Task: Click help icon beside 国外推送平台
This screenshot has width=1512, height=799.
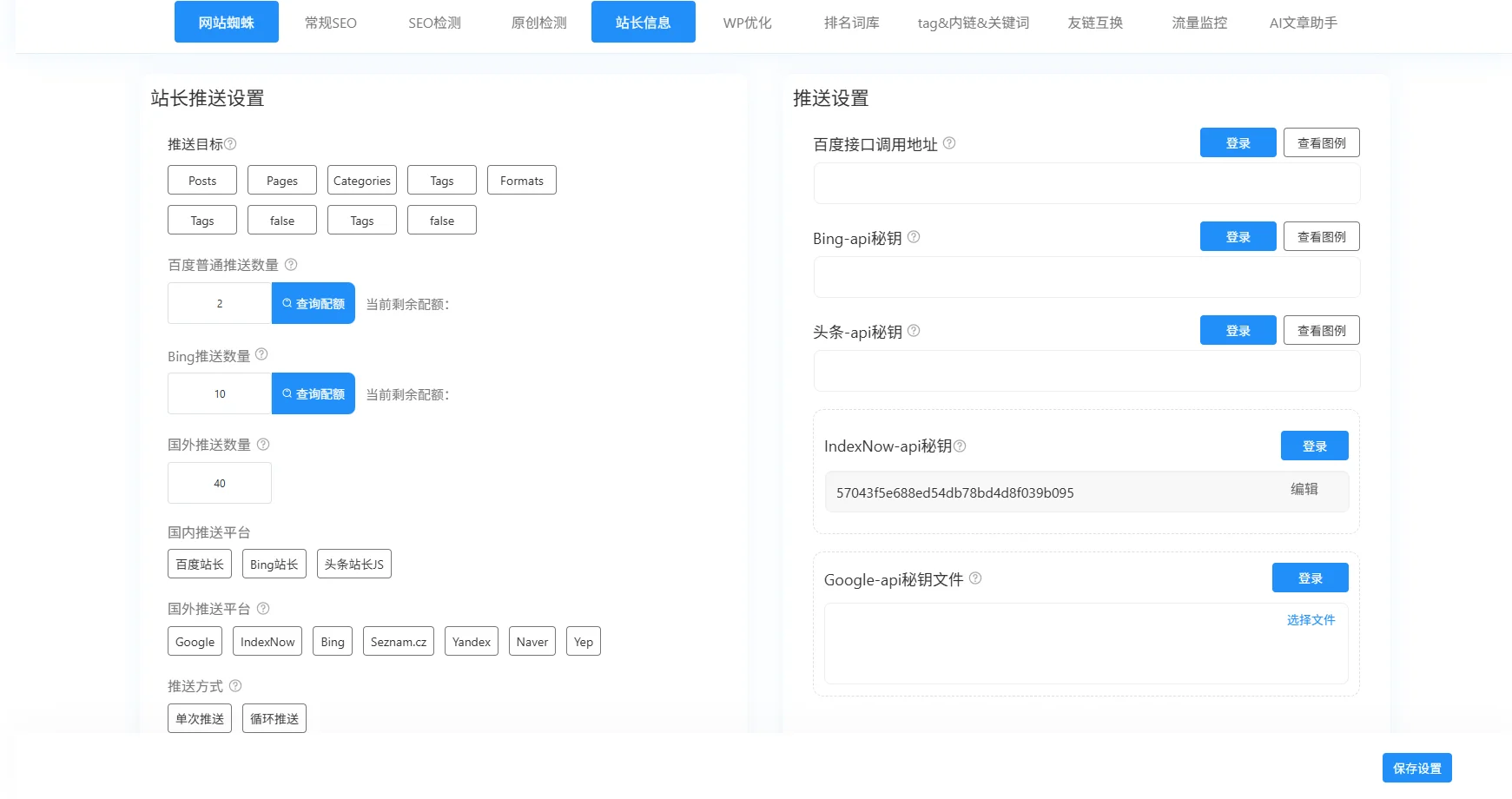Action: click(x=263, y=608)
